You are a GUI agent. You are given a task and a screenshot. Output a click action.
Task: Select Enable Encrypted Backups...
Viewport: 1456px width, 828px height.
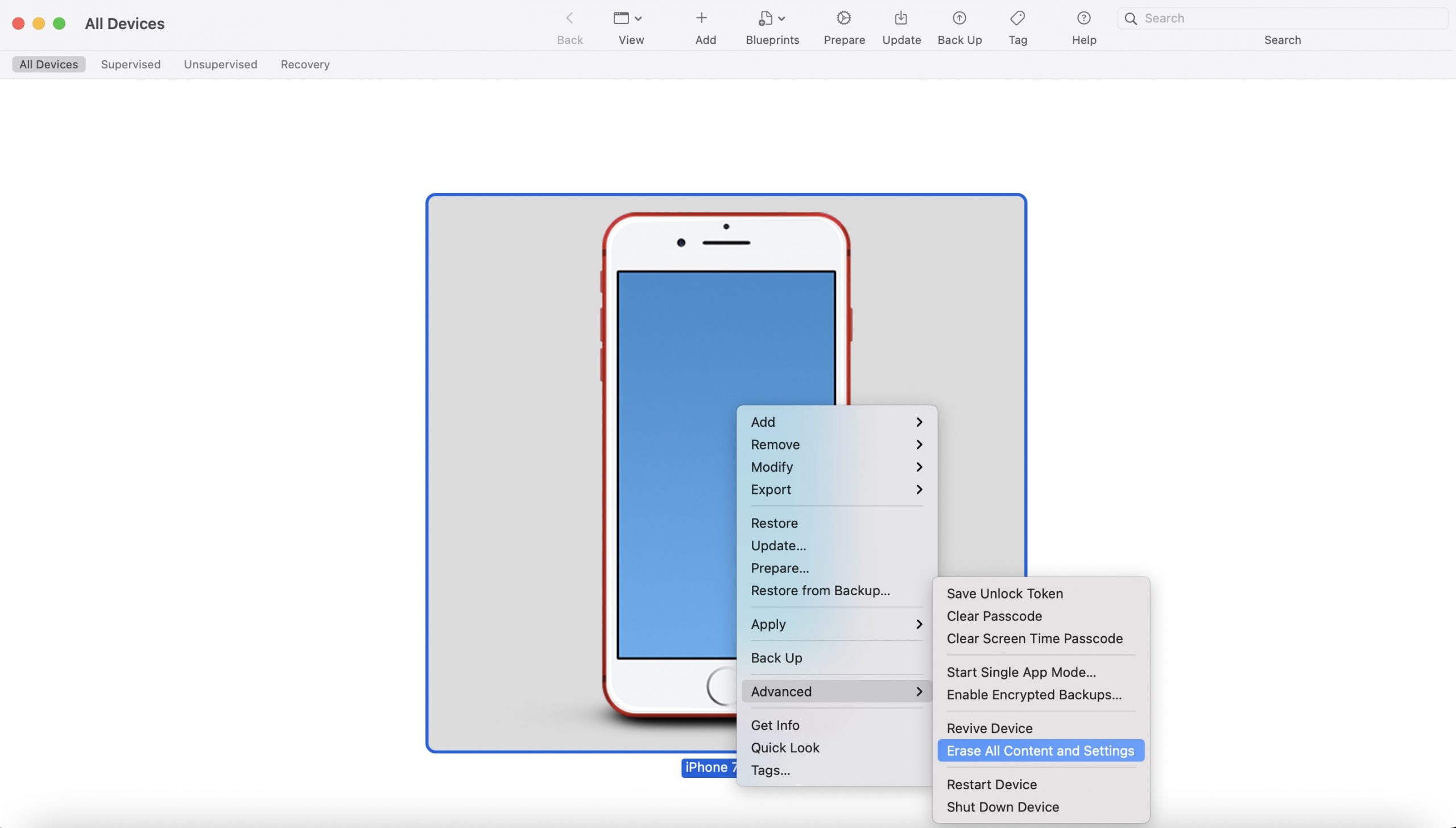(x=1041, y=695)
